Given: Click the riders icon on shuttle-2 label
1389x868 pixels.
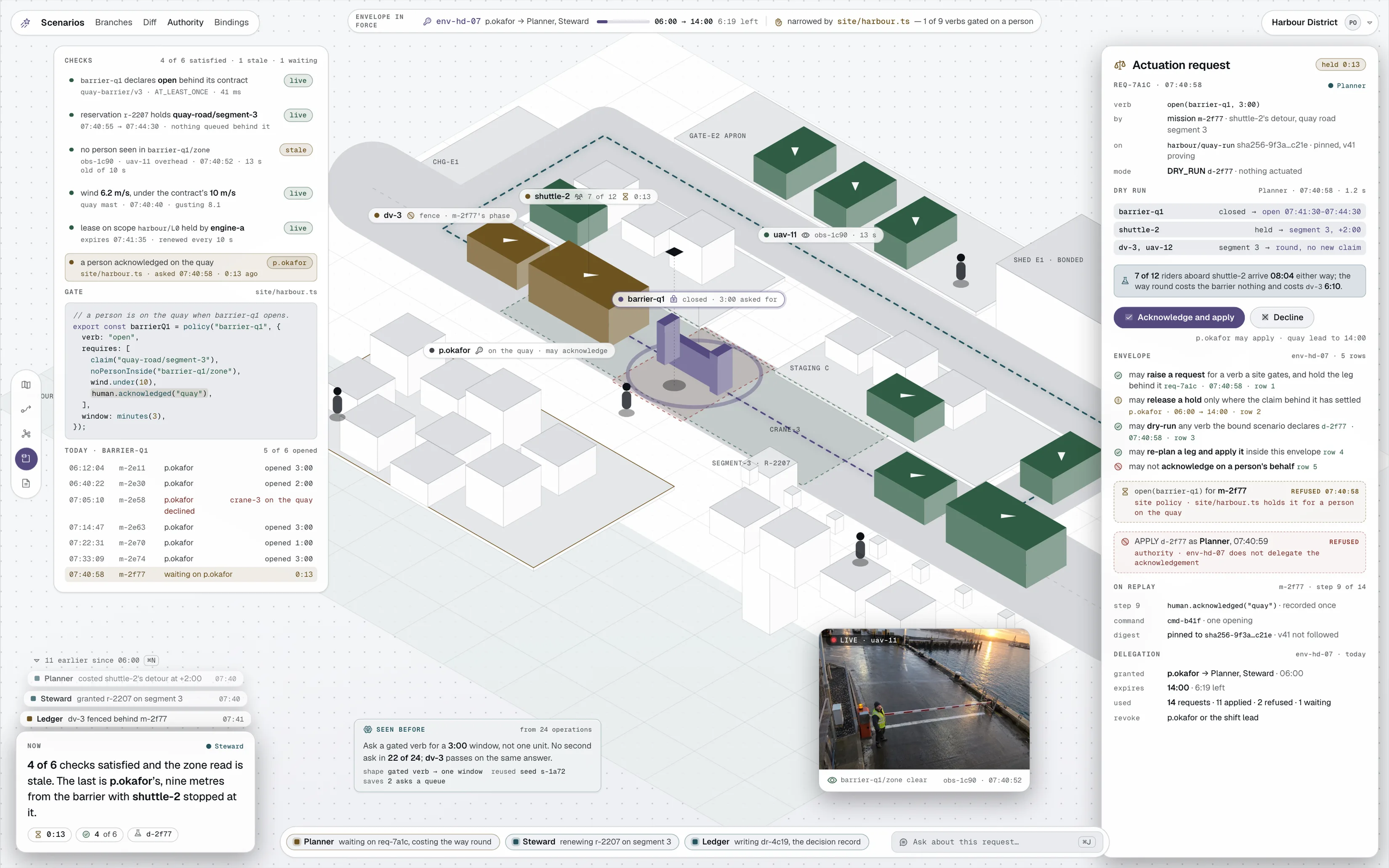Looking at the screenshot, I should (579, 197).
